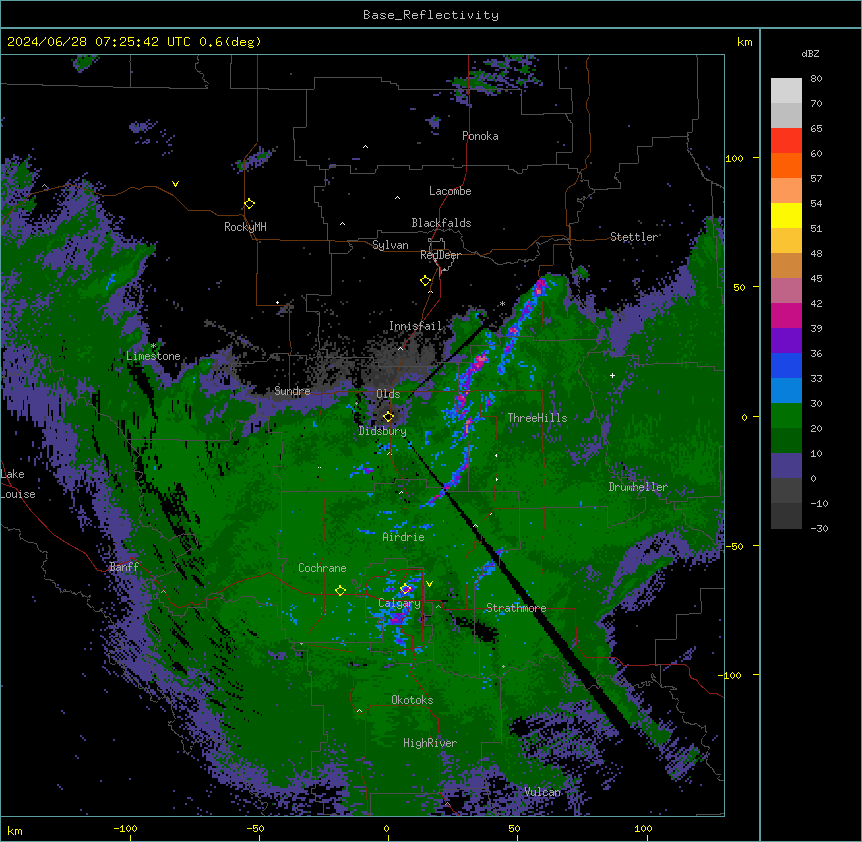This screenshot has width=862, height=842.
Task: Click the Stettler label
Action: click(633, 237)
